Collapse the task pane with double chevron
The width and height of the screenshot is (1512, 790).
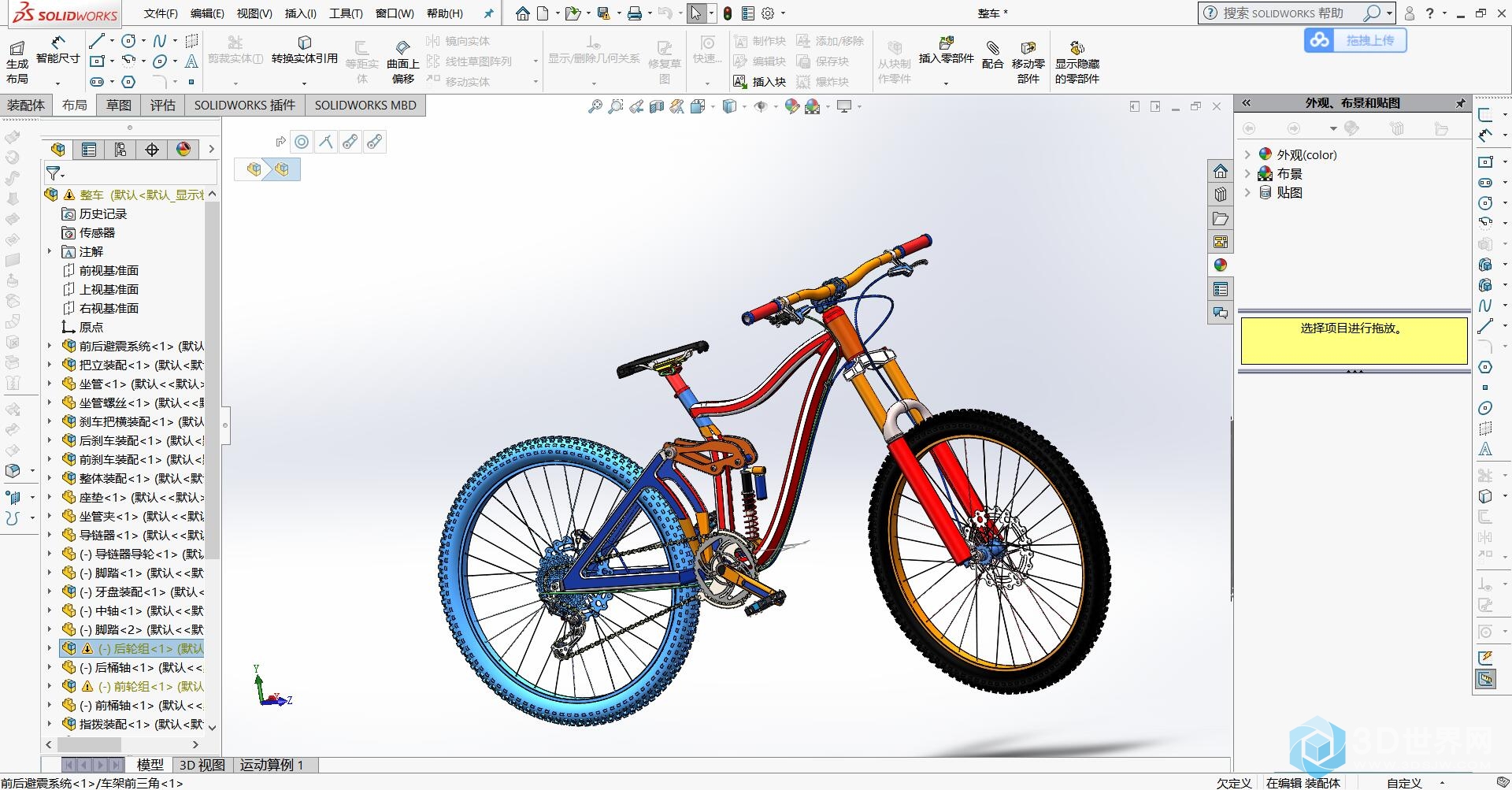(1247, 103)
